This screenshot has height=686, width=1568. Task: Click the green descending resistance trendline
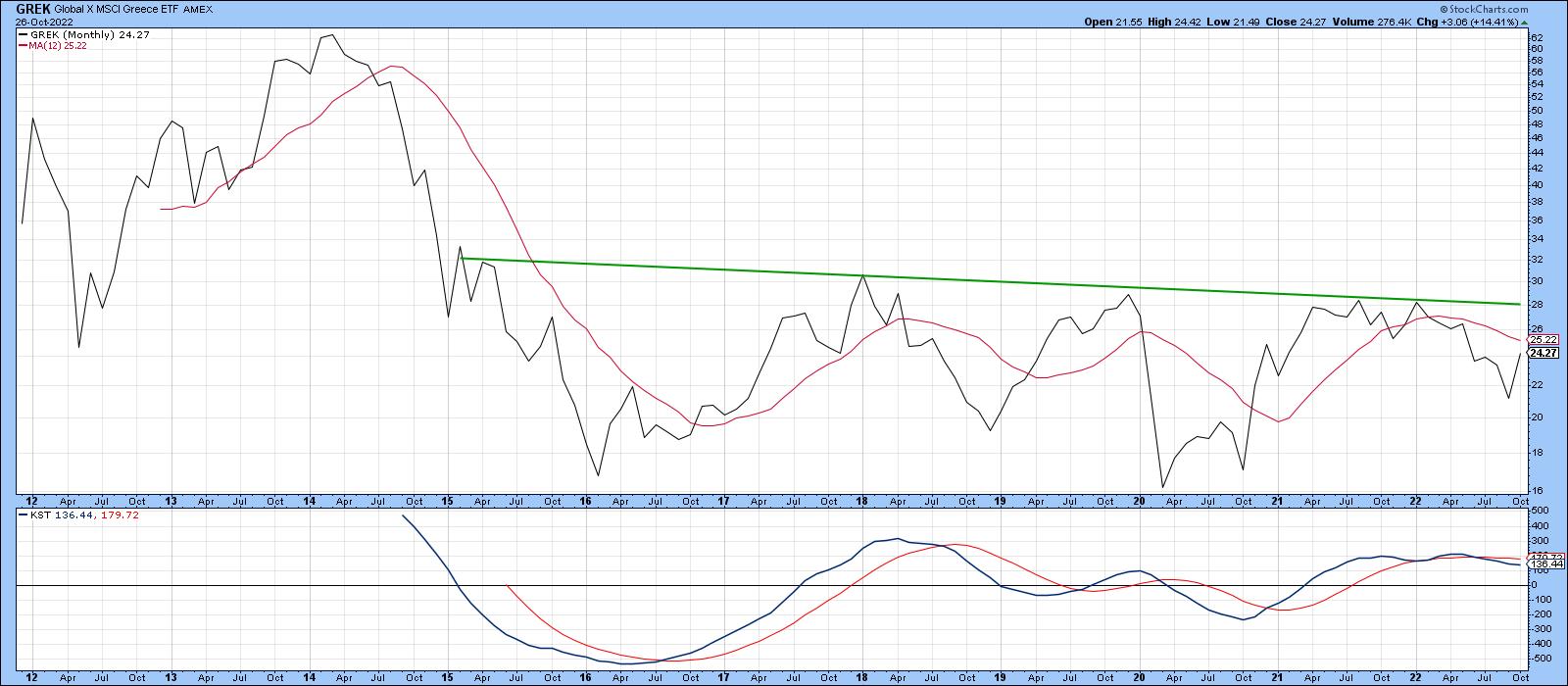coord(980,284)
